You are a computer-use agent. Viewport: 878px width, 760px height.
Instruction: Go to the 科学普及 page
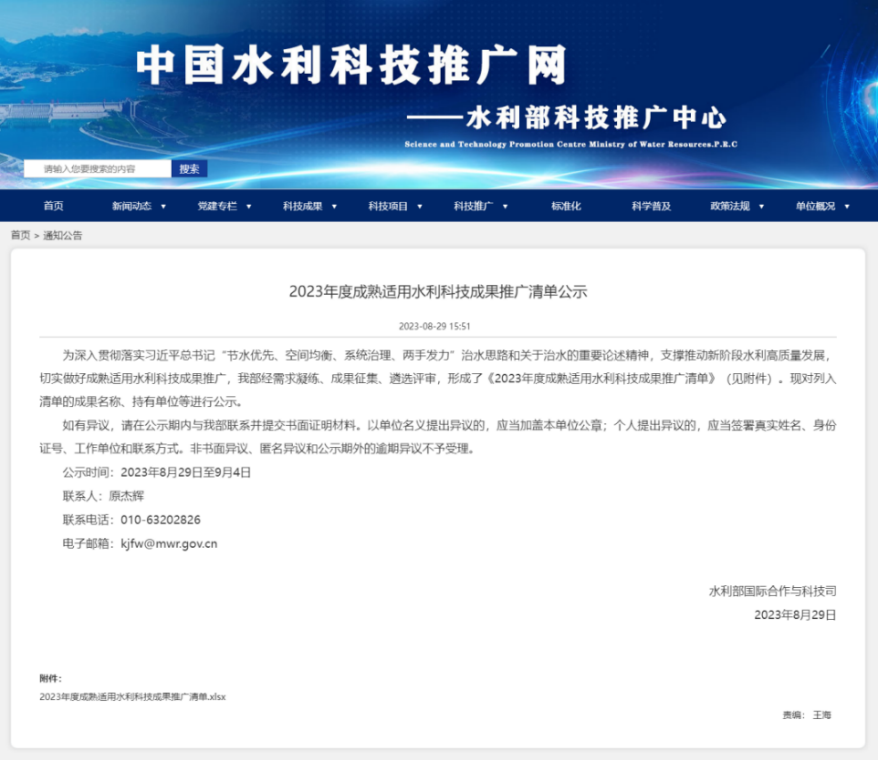click(651, 206)
